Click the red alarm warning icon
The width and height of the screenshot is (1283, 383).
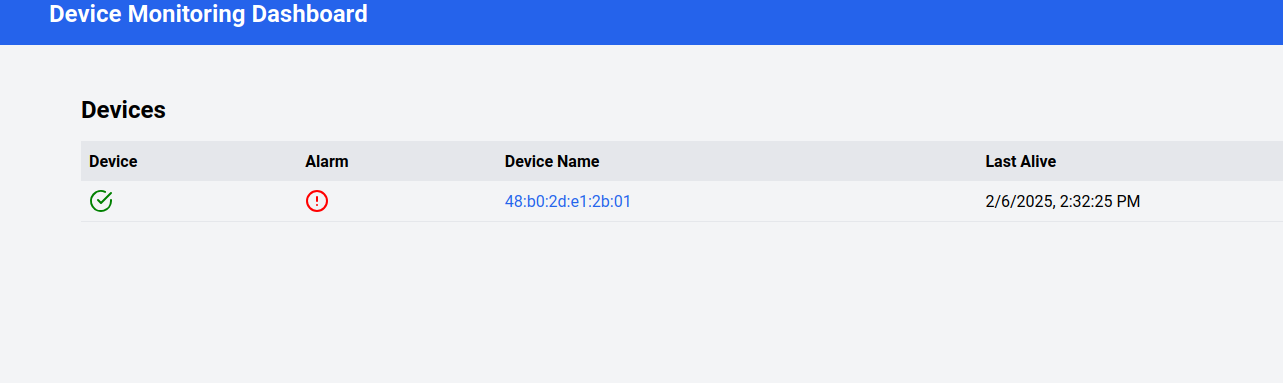coord(317,201)
